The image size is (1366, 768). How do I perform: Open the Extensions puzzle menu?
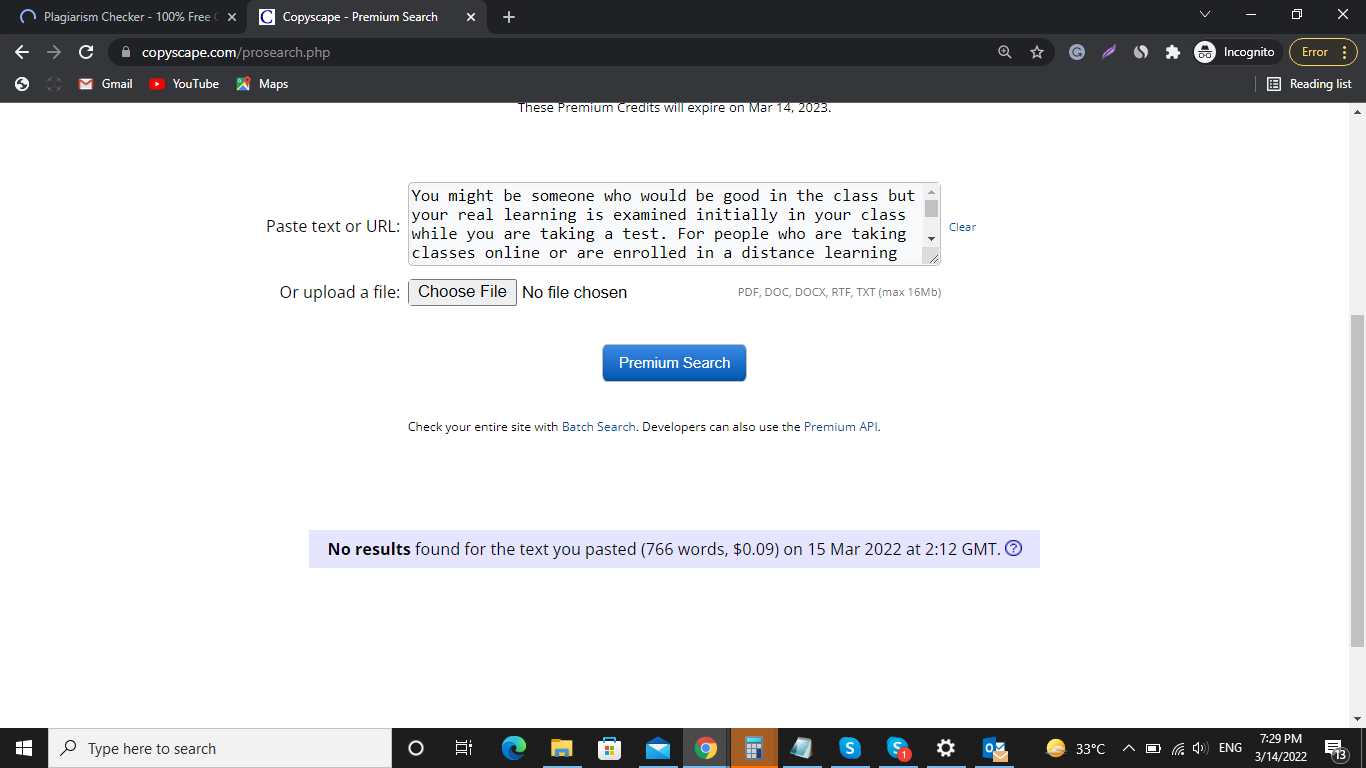[1173, 52]
